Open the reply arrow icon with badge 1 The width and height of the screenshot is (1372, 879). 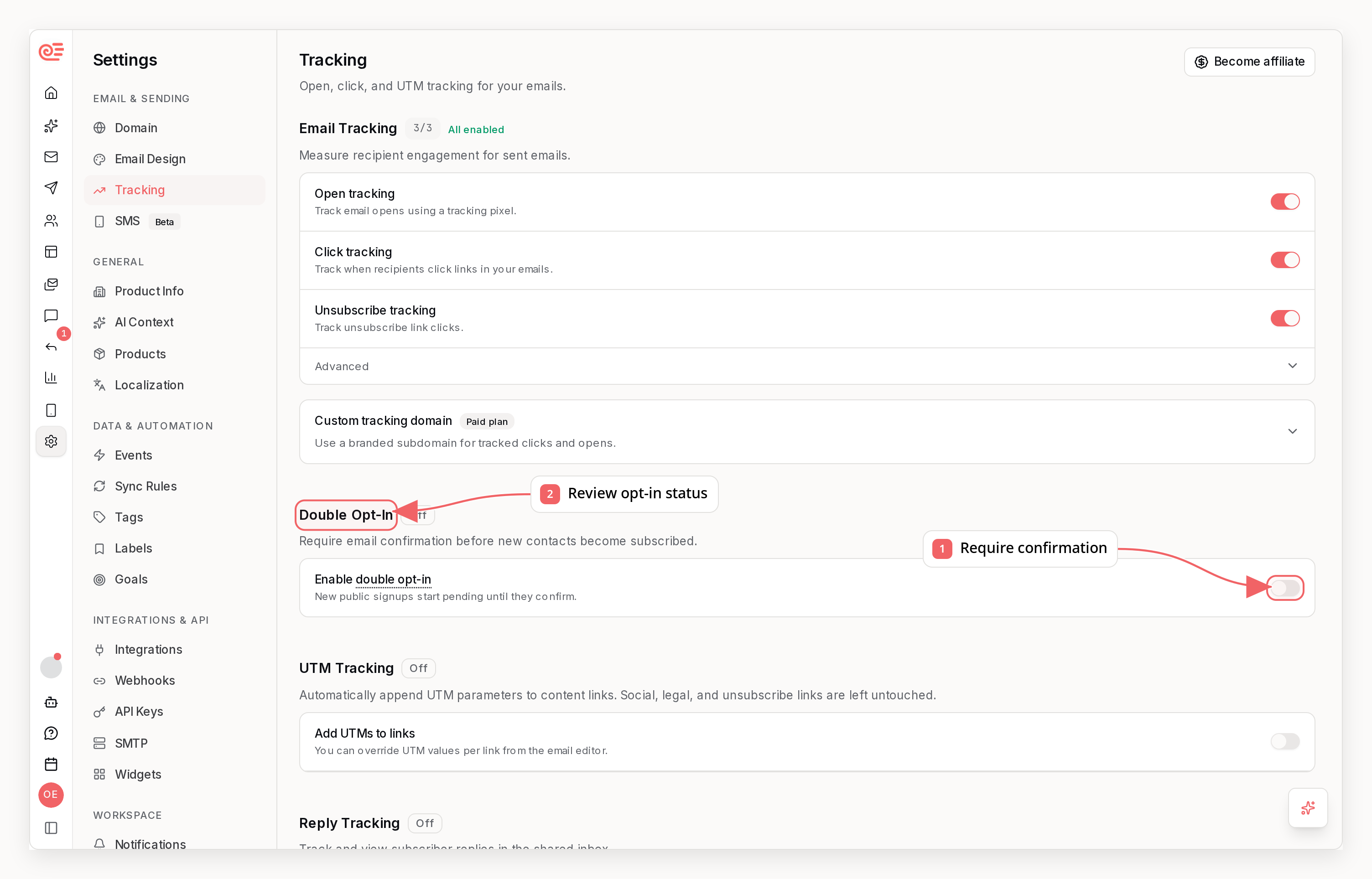click(52, 346)
